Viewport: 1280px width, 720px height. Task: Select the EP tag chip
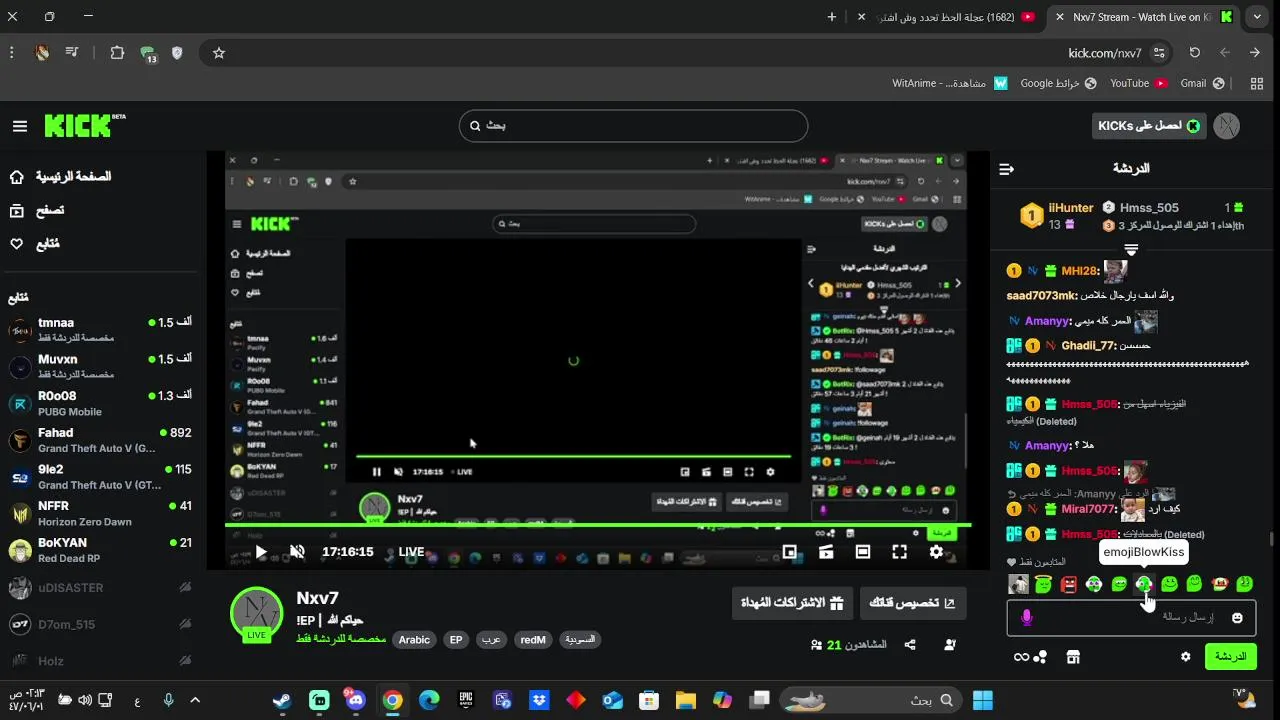tap(456, 640)
